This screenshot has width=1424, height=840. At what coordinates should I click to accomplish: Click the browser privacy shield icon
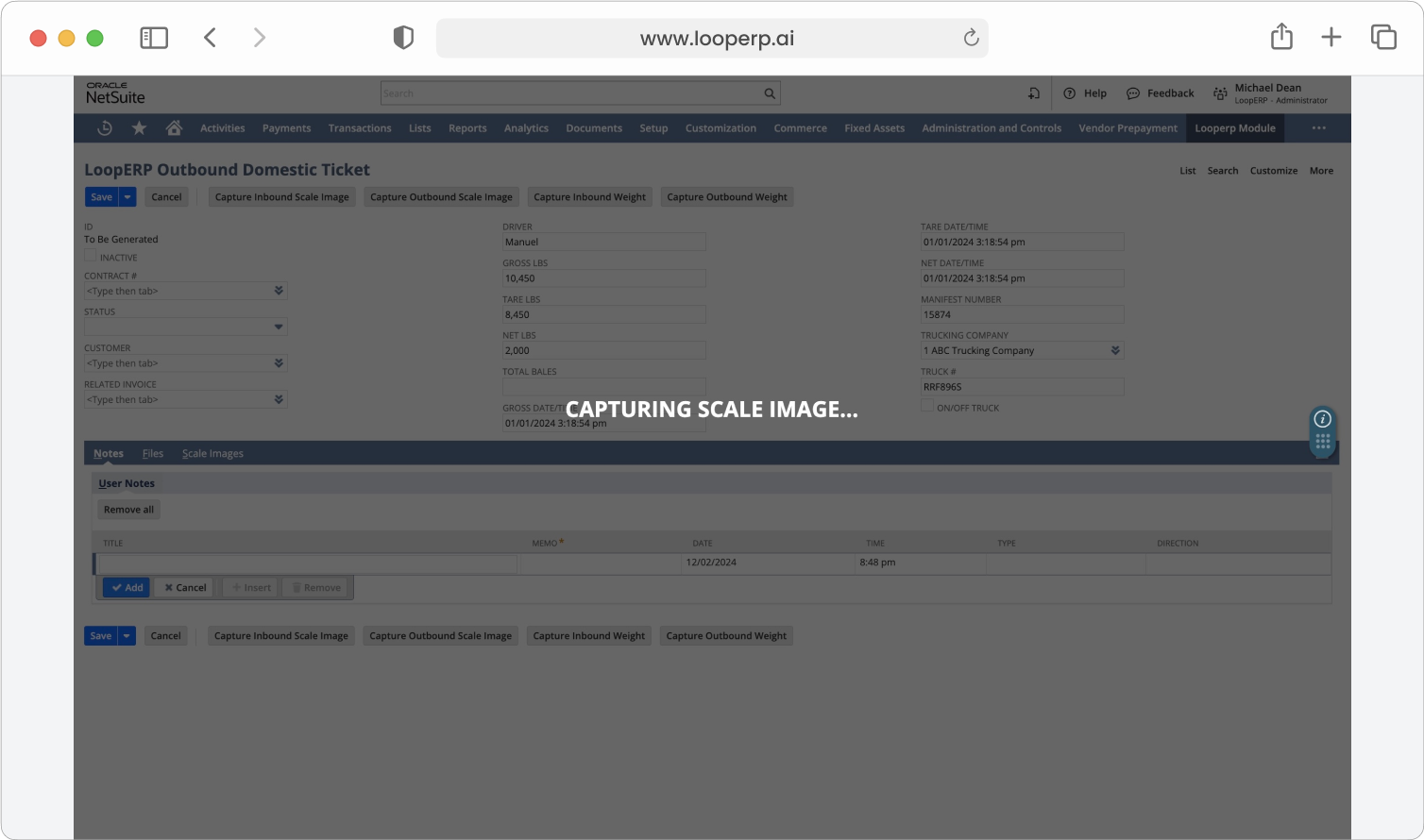[x=403, y=38]
